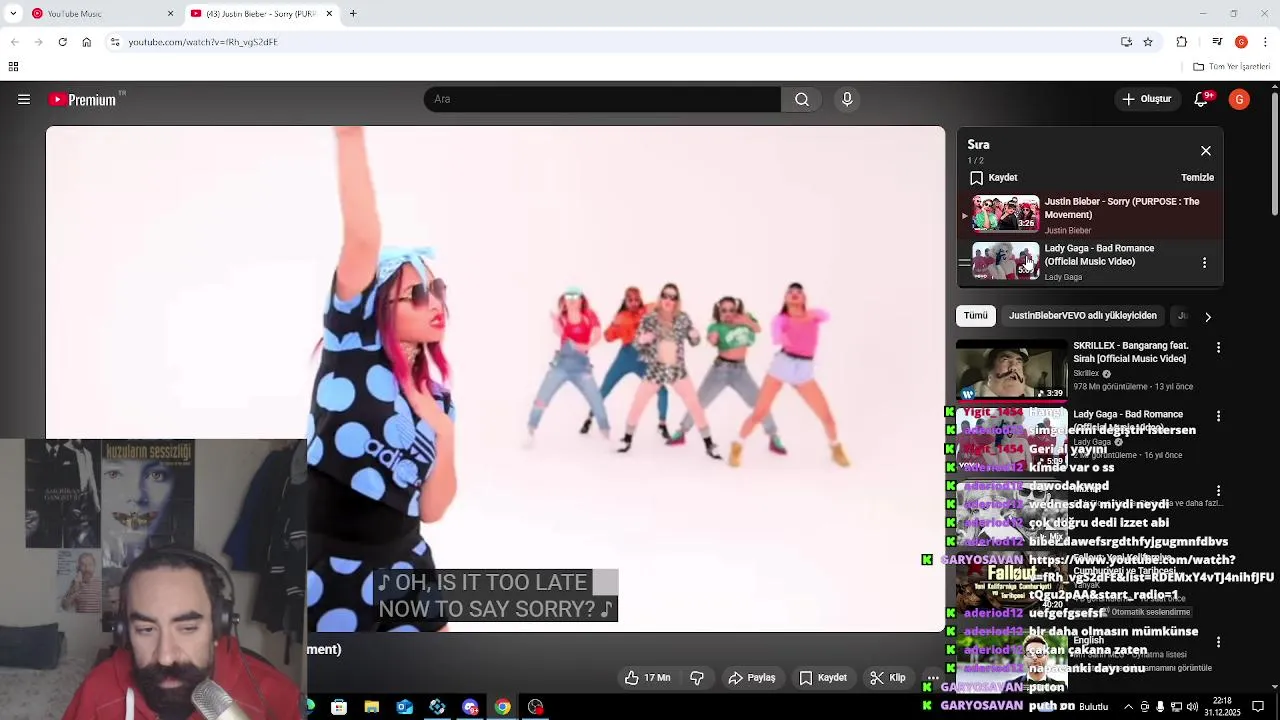Viewport: 1280px width, 720px height.
Task: Click the search magnifier button
Action: [802, 99]
